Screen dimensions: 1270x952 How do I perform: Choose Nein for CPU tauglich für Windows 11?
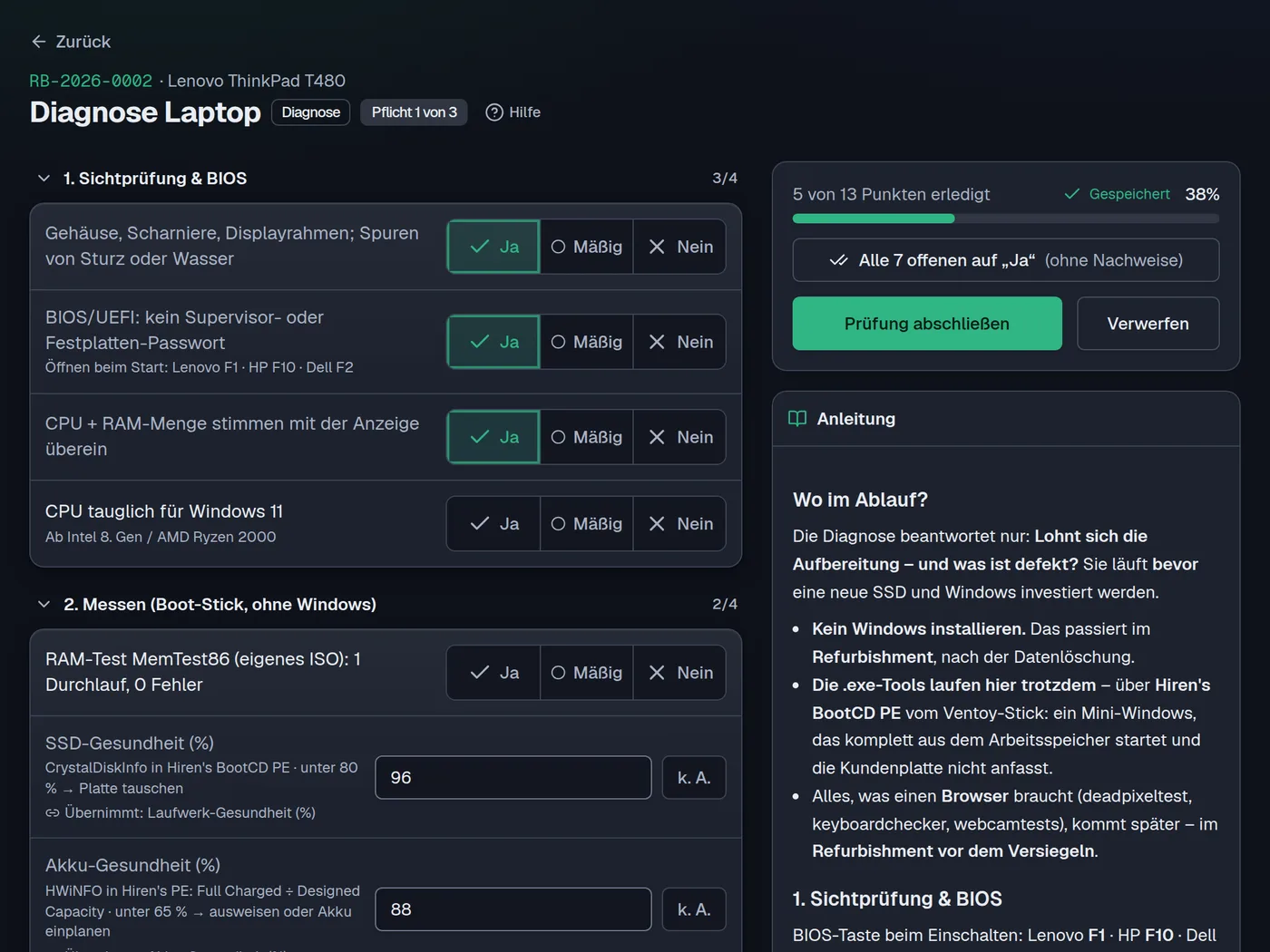pos(679,524)
